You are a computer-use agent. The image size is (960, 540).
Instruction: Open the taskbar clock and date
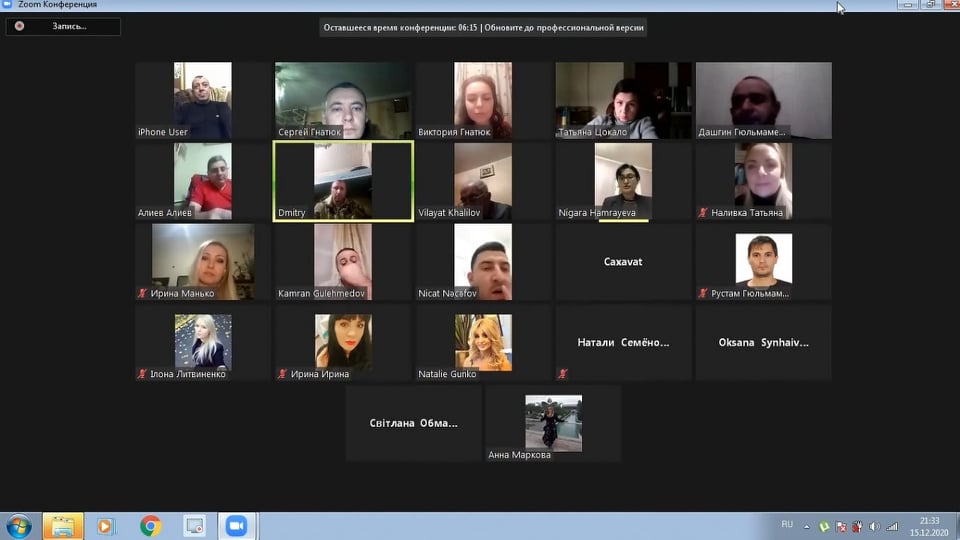pyautogui.click(x=929, y=526)
